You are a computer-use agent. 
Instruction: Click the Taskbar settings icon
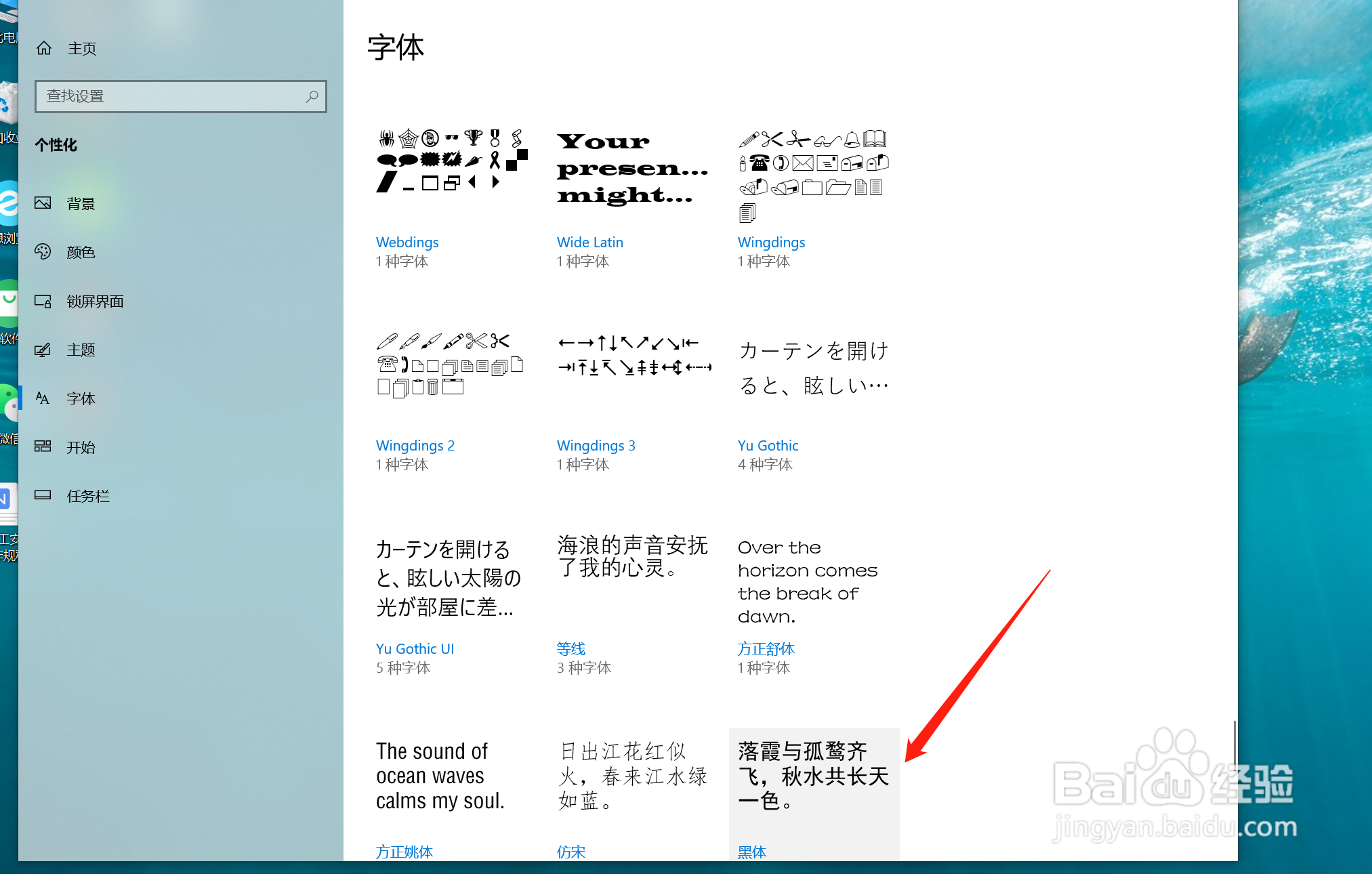pos(43,495)
